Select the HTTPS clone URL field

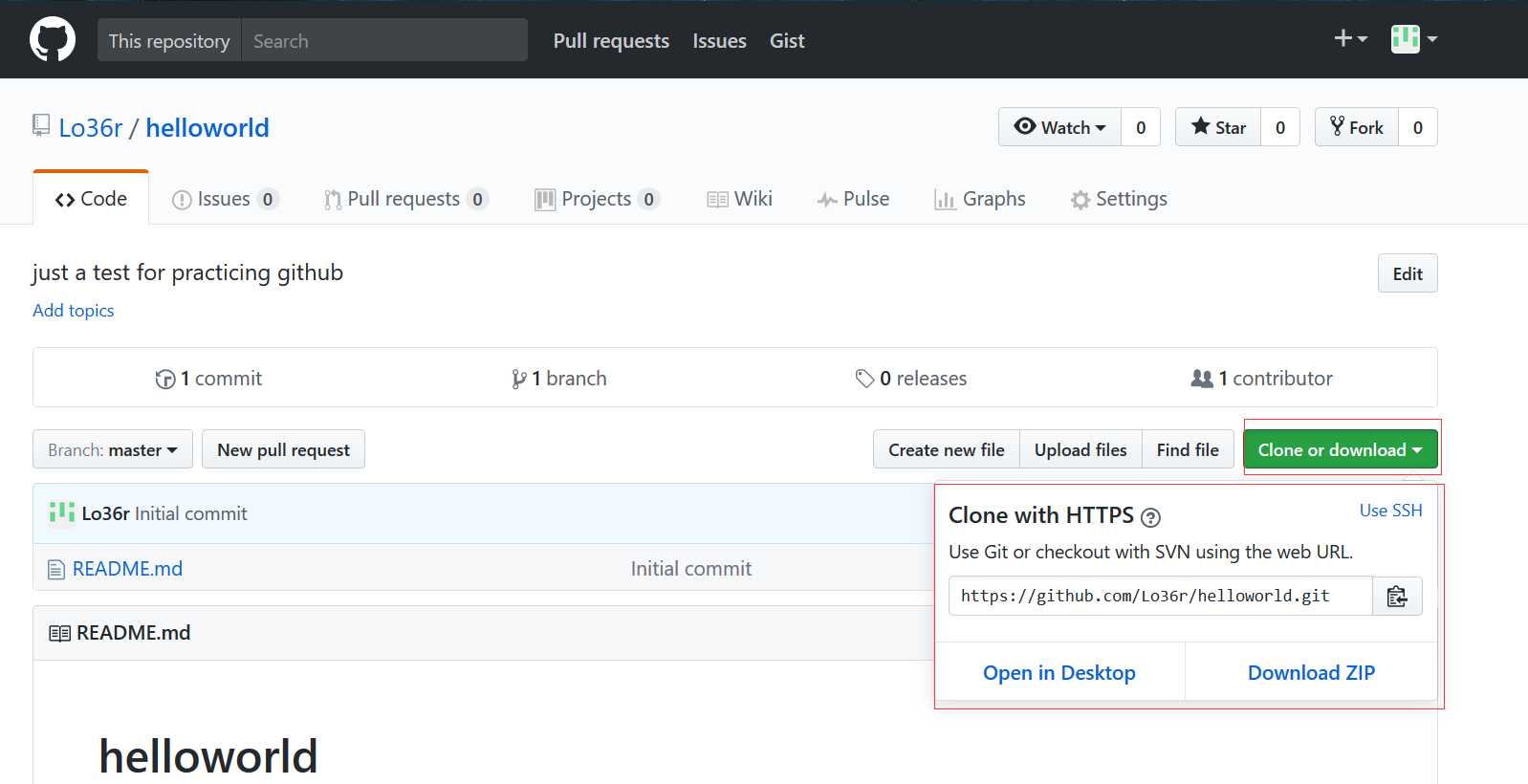pos(1161,596)
